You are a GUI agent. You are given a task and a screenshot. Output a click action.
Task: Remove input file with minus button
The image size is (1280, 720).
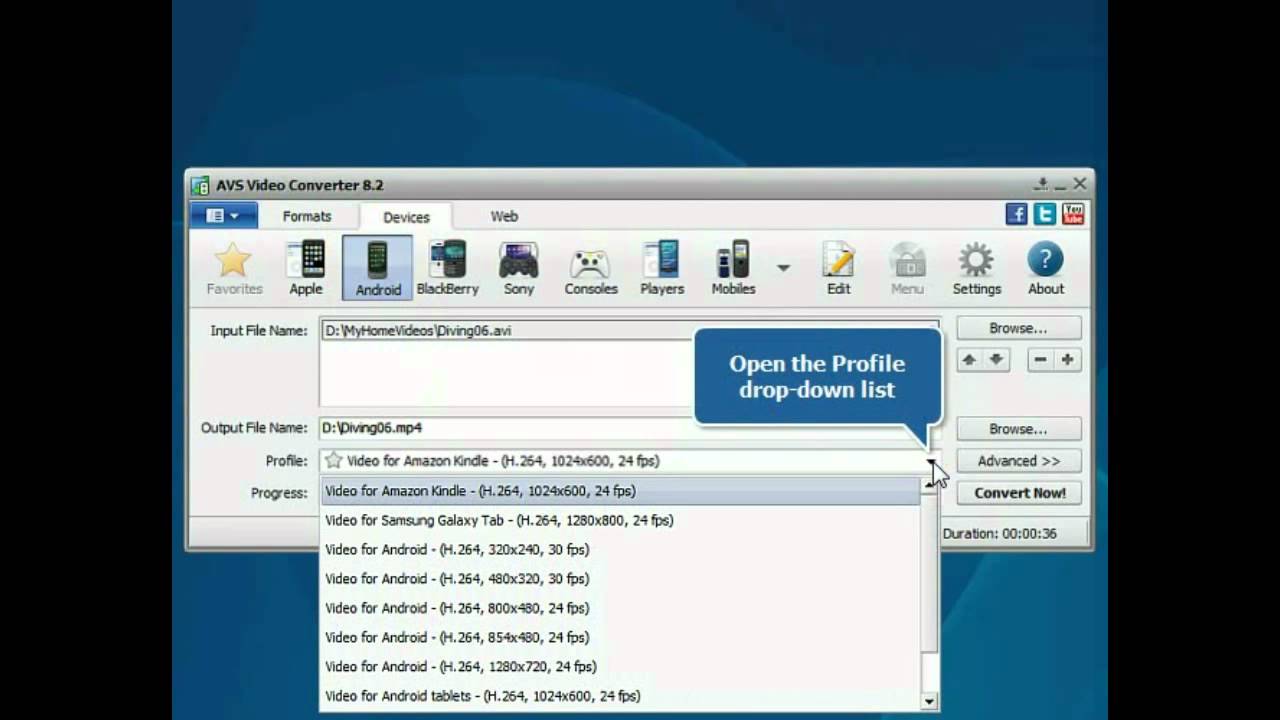point(1041,360)
